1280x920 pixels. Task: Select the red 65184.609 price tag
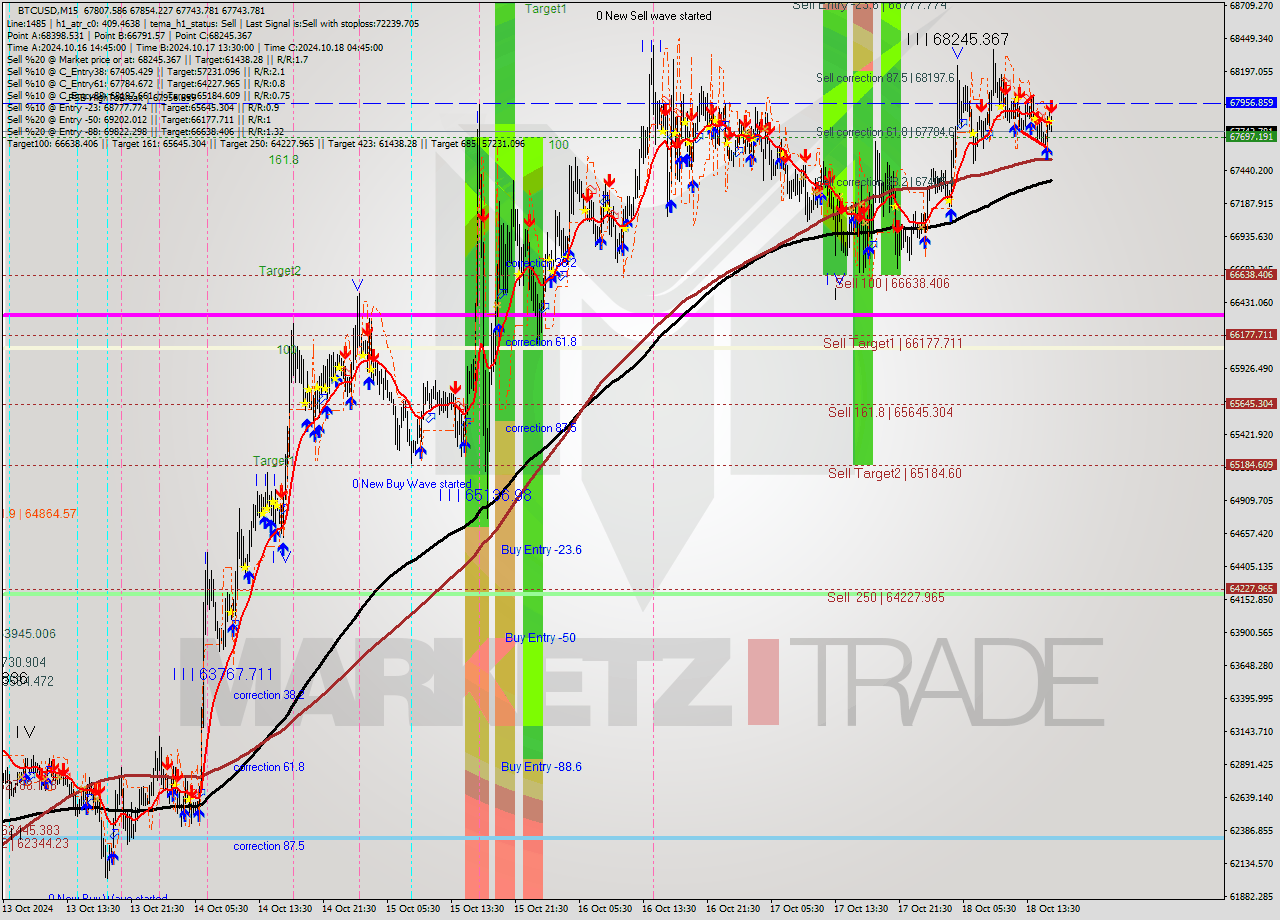pyautogui.click(x=1251, y=465)
